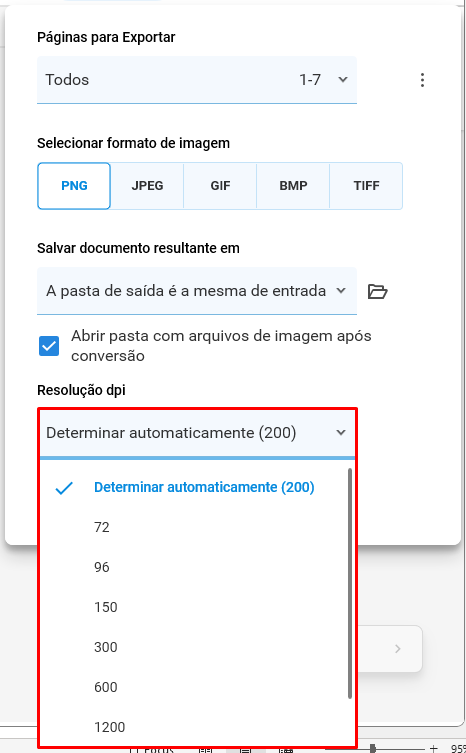466x753 pixels.
Task: Click the zoom in plus icon
Action: 433,748
